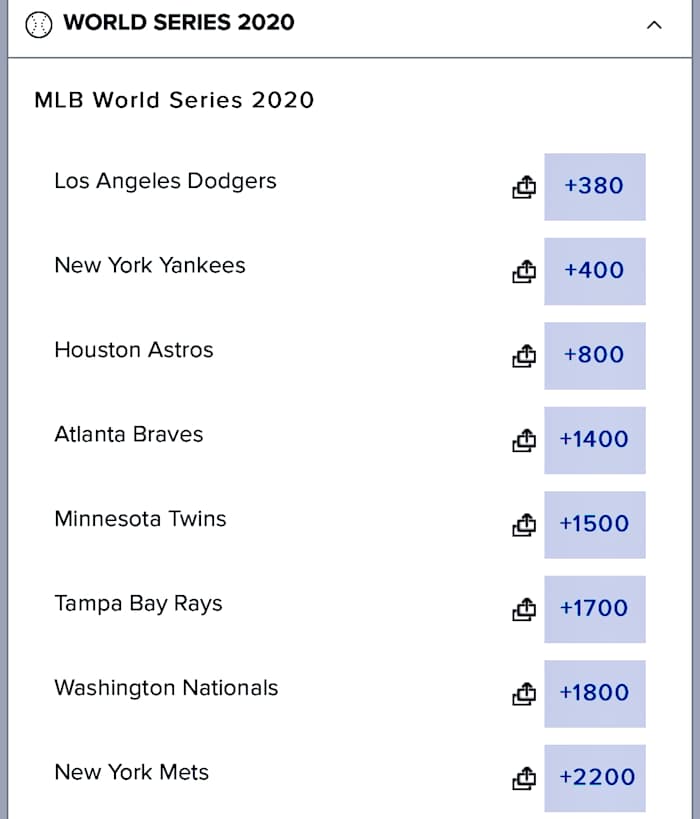Select the +380 odds for Los Angeles Dodgers
The image size is (700, 819).
pos(595,187)
